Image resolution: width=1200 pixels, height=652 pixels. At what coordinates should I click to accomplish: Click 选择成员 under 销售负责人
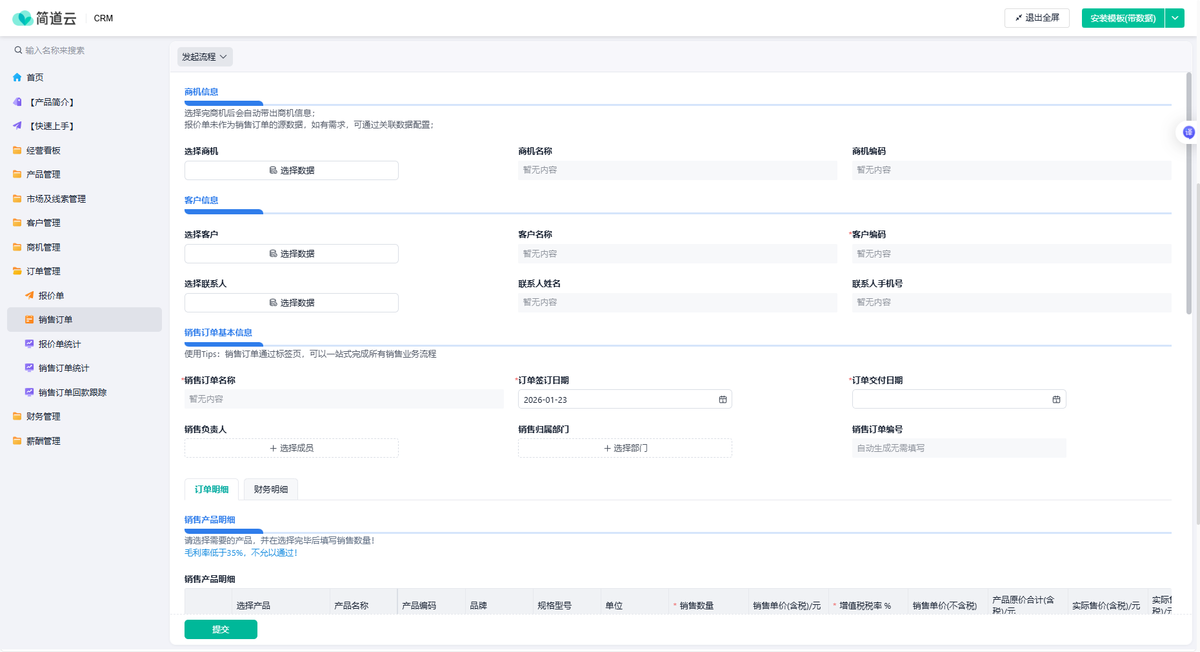click(x=291, y=448)
